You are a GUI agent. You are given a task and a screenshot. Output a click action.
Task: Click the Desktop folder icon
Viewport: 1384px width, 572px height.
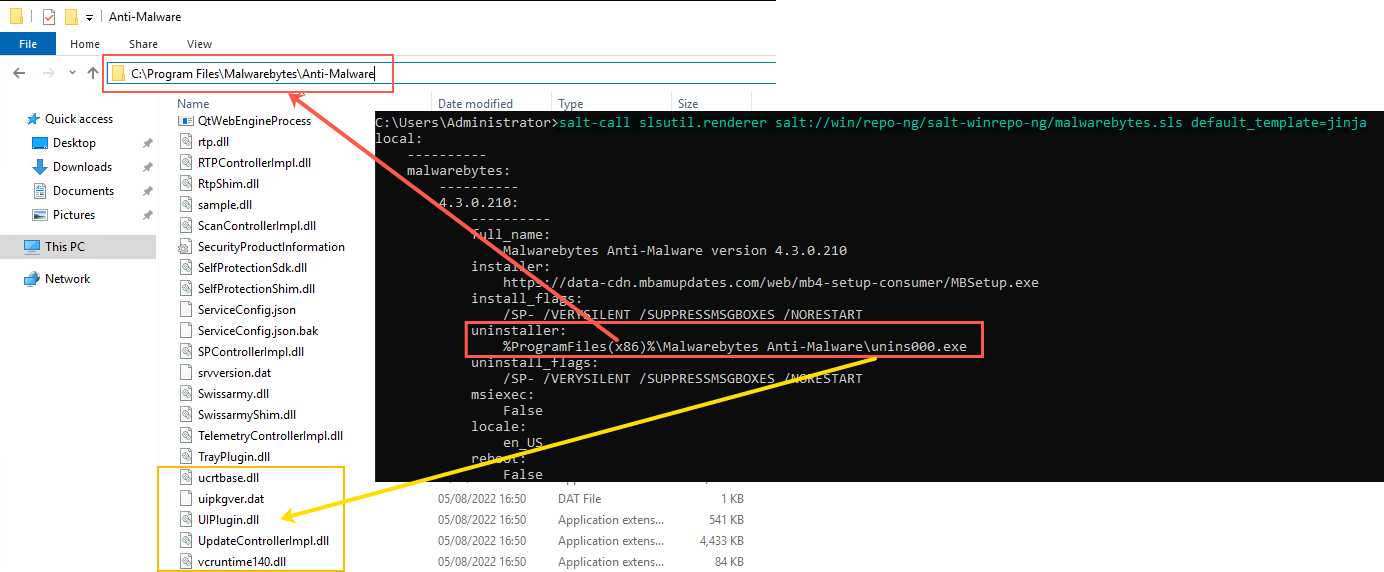(x=40, y=143)
